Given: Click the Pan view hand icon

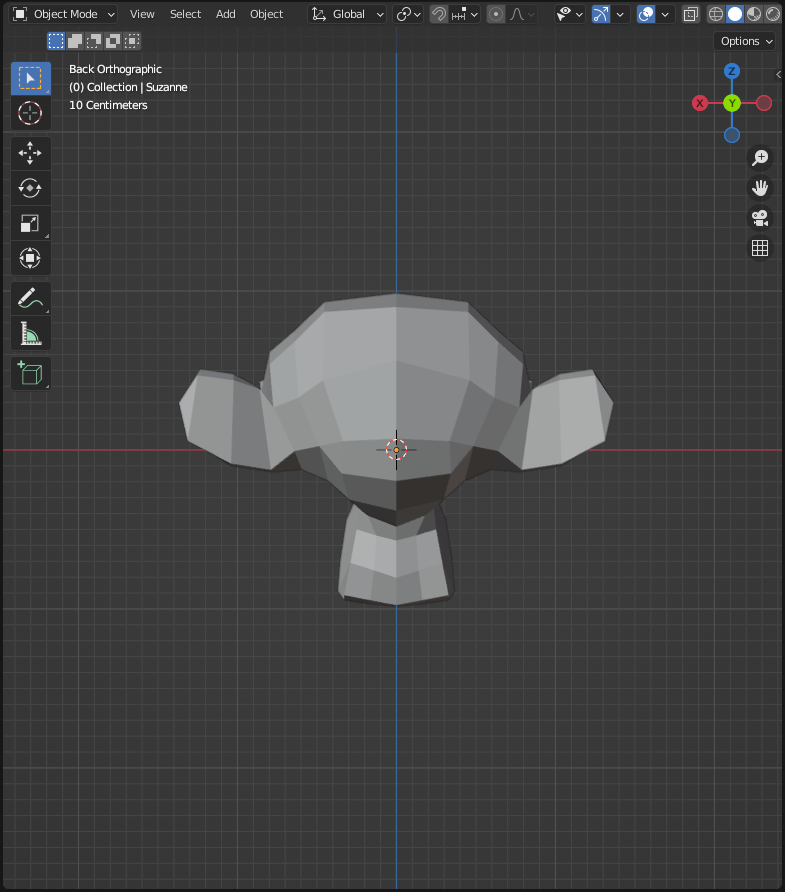Looking at the screenshot, I should point(760,188).
